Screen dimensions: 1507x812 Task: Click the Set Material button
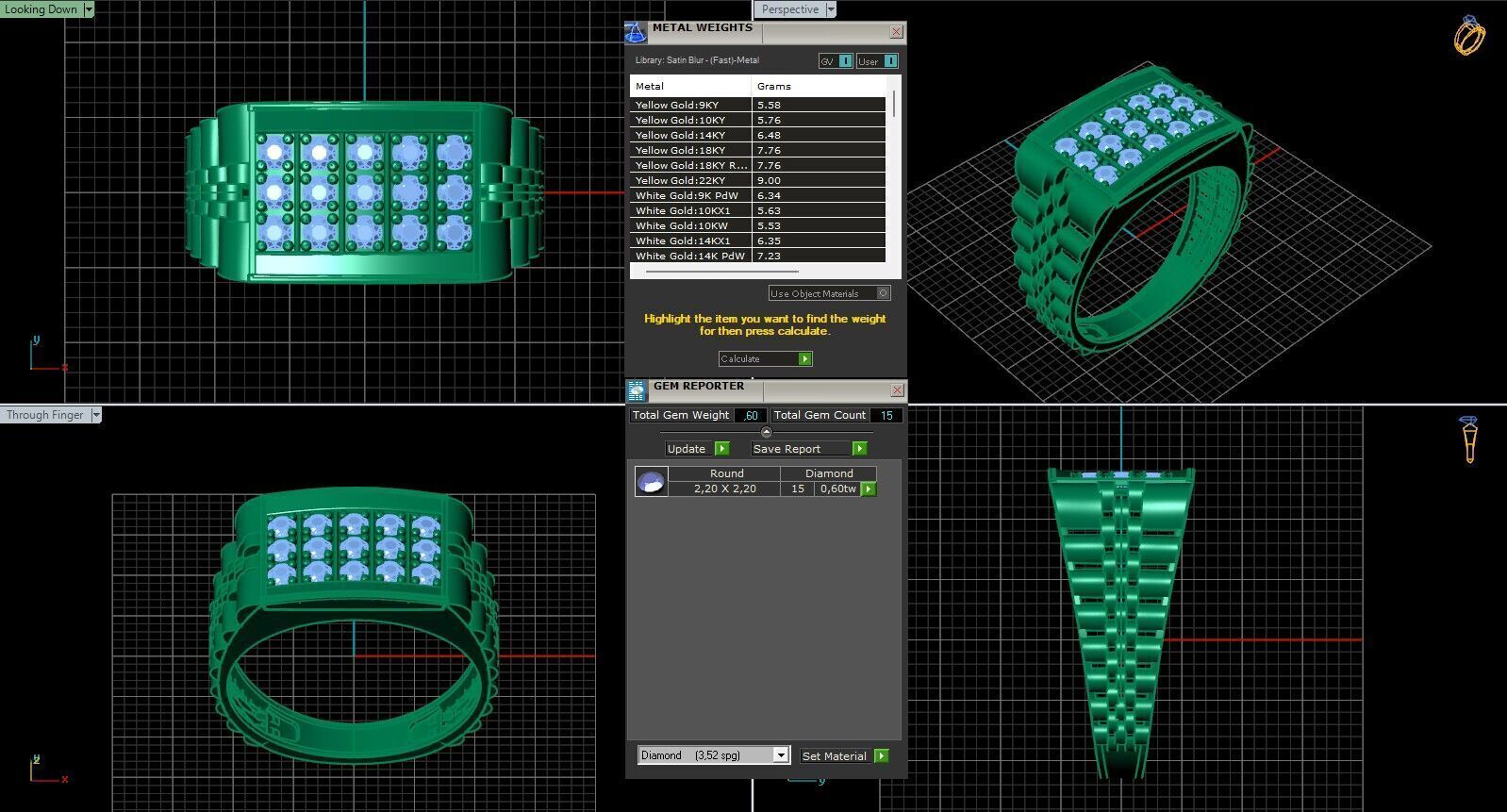pos(844,755)
